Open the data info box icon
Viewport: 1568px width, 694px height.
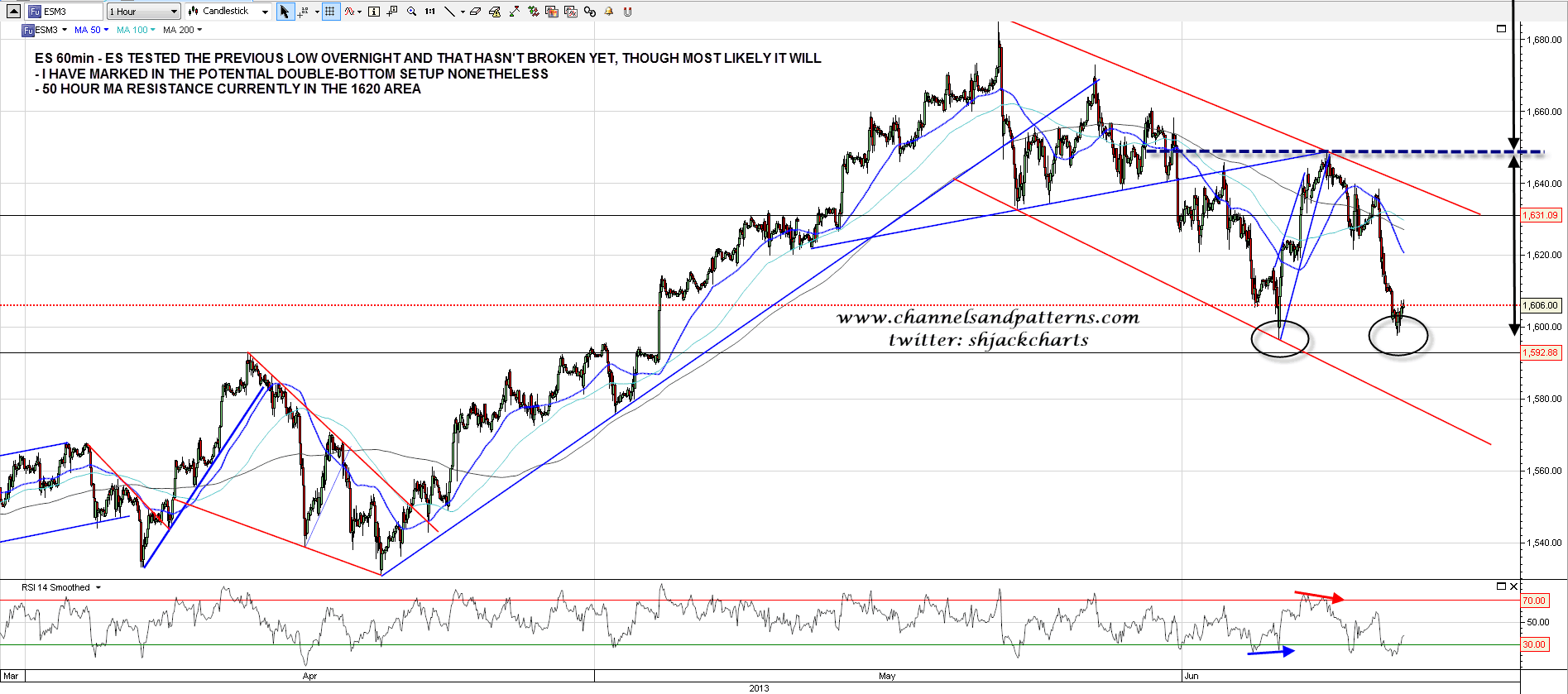tap(374, 12)
